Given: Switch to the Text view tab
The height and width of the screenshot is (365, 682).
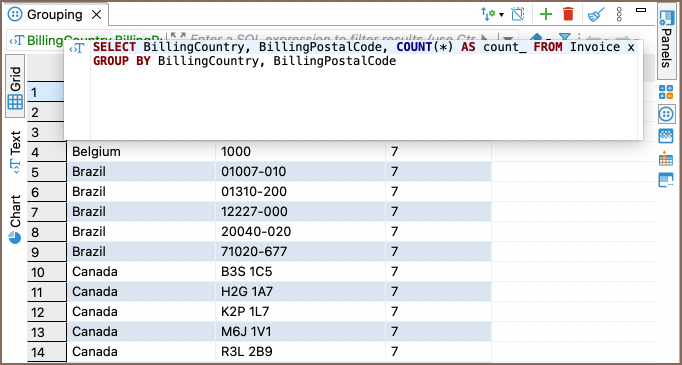Looking at the screenshot, I should click(x=15, y=152).
